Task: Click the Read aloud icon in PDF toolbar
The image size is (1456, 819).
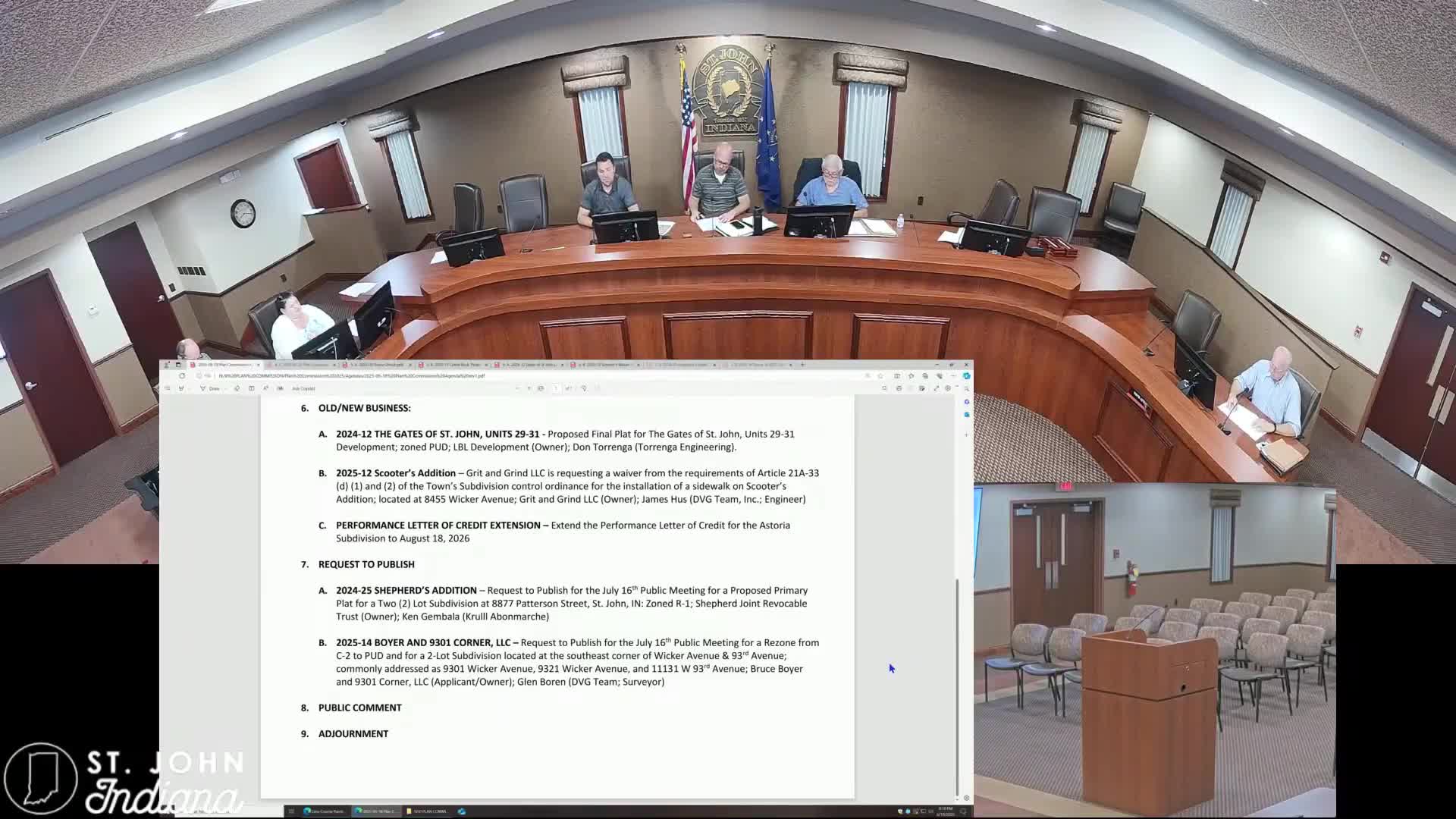Action: coord(265,388)
